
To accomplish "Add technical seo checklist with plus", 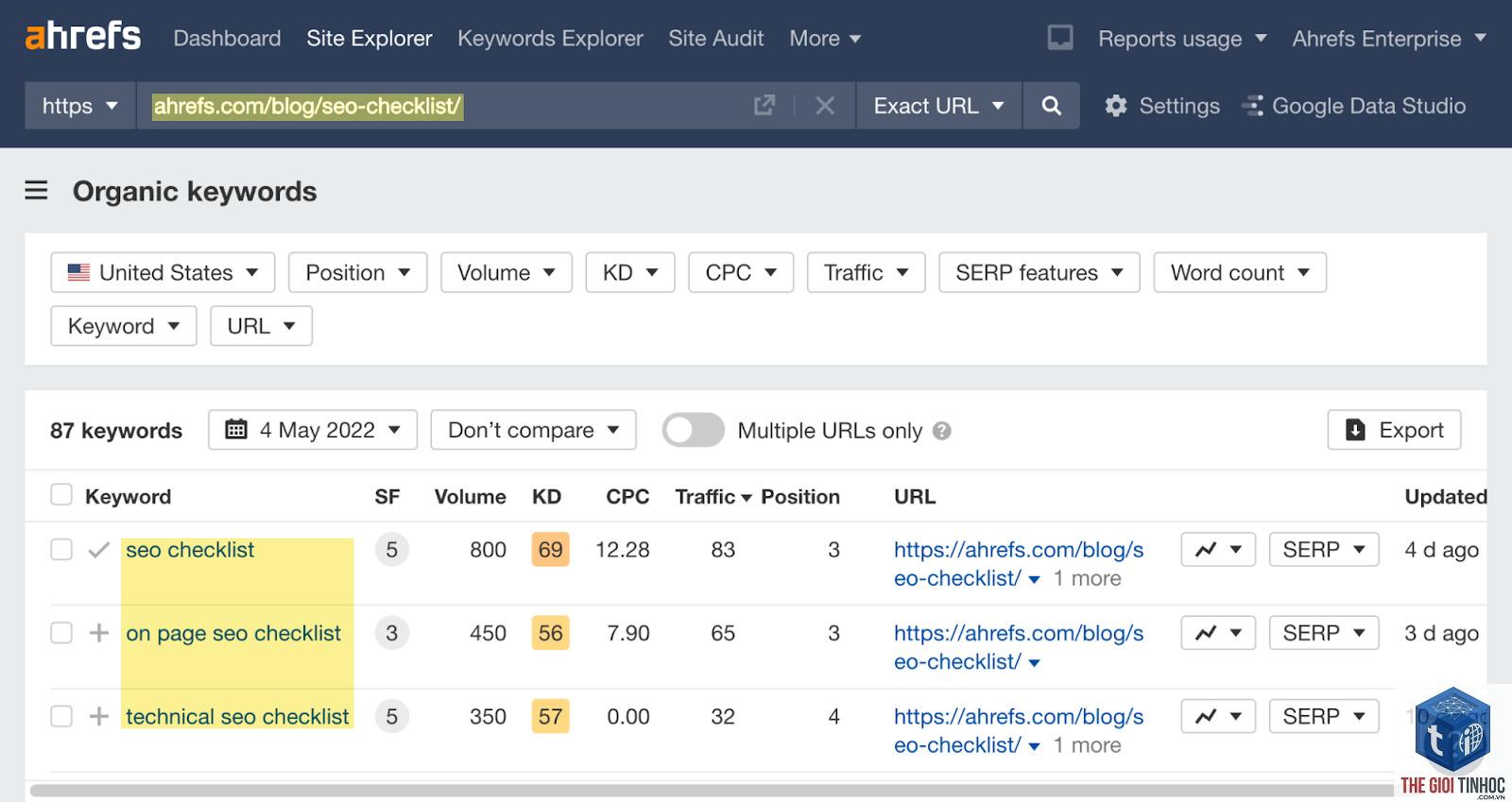I will pyautogui.click(x=98, y=716).
